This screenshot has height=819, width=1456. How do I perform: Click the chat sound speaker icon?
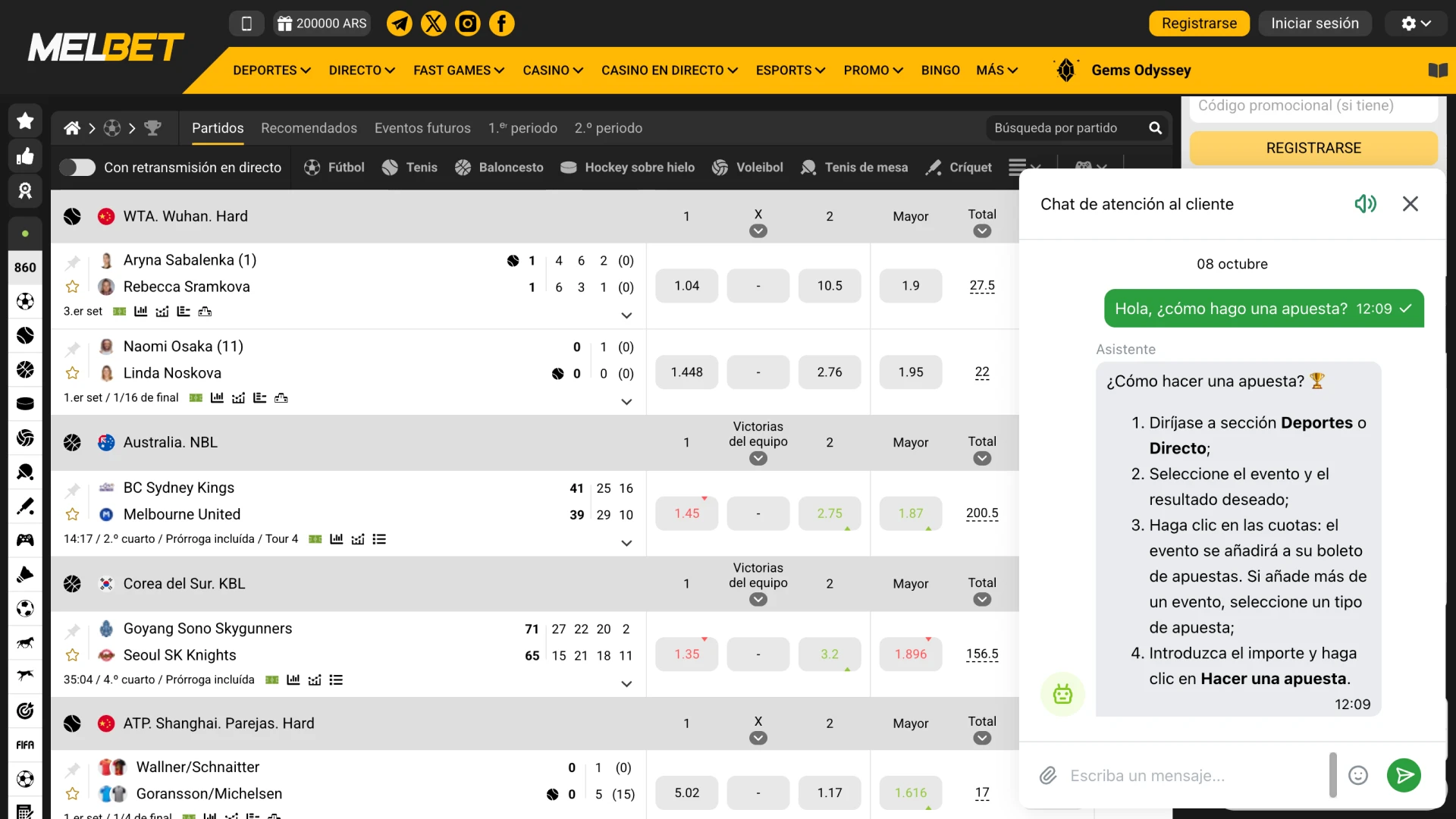point(1365,204)
